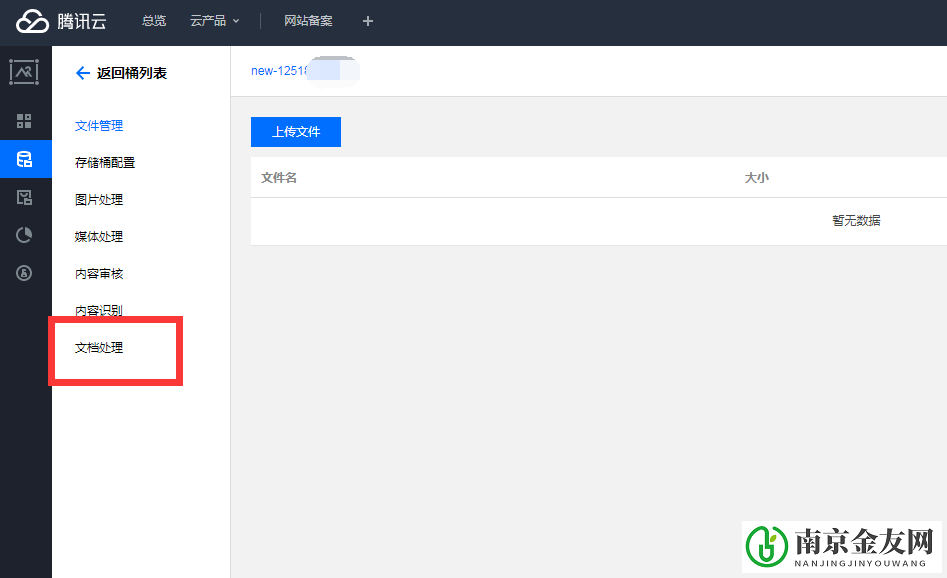
Task: Go to 总览 in the top bar
Action: 154,21
